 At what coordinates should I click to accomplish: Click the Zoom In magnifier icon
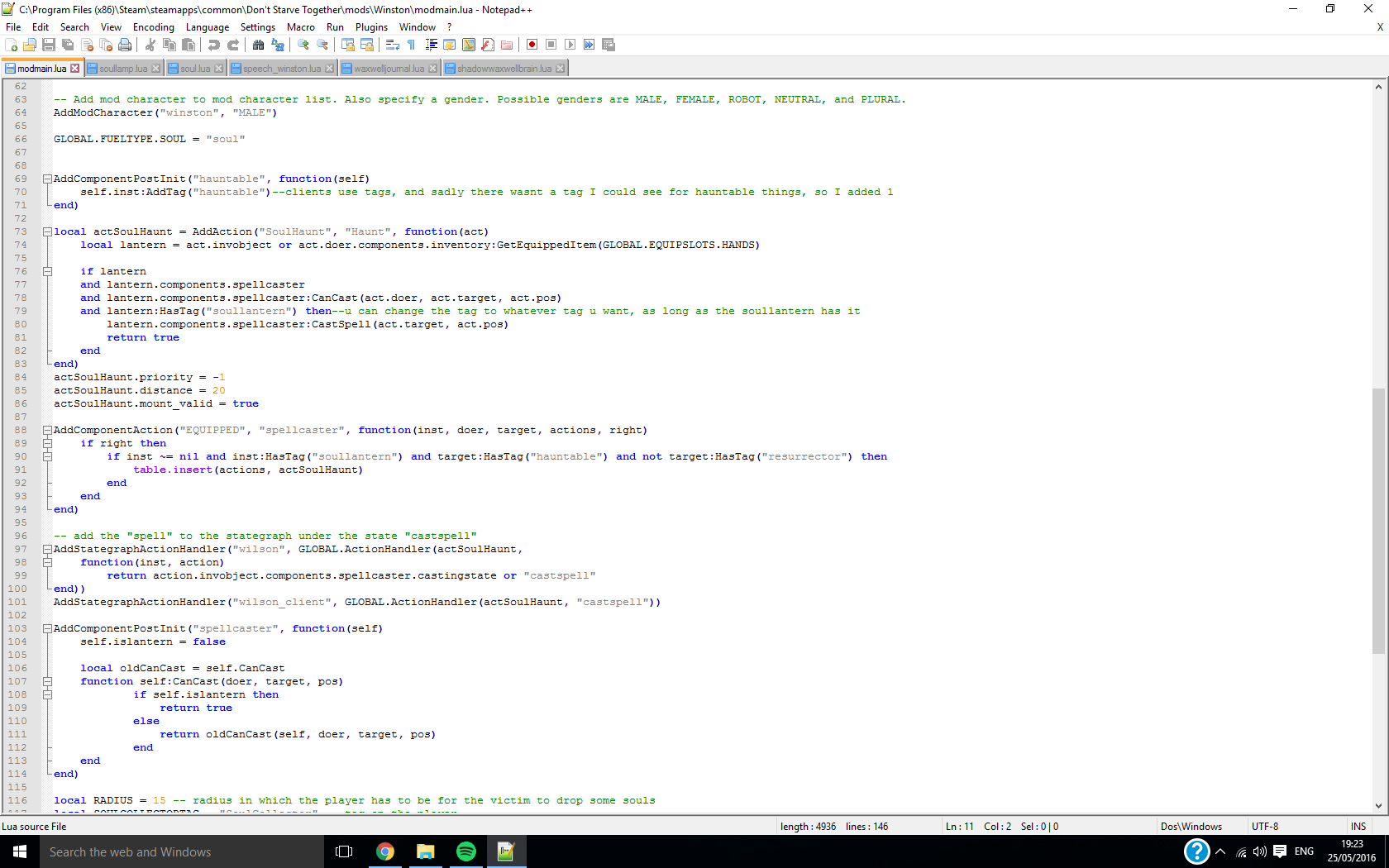[x=303, y=45]
